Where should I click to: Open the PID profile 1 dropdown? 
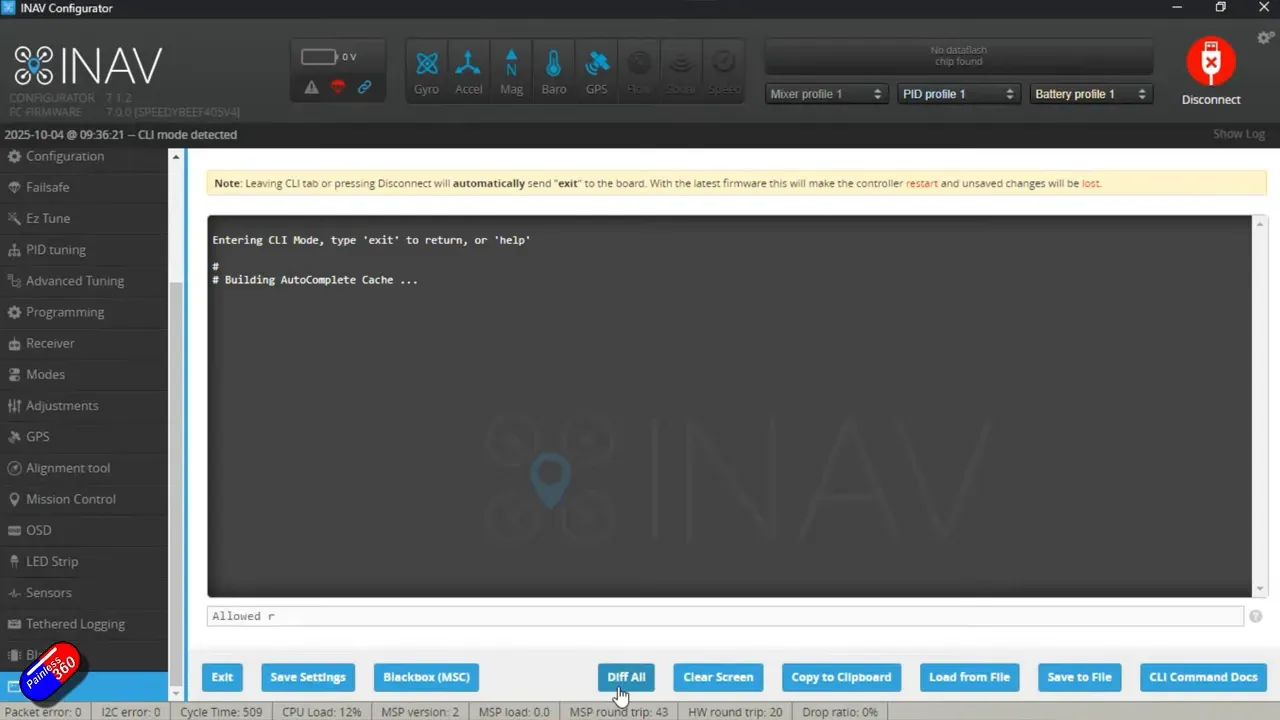[957, 94]
